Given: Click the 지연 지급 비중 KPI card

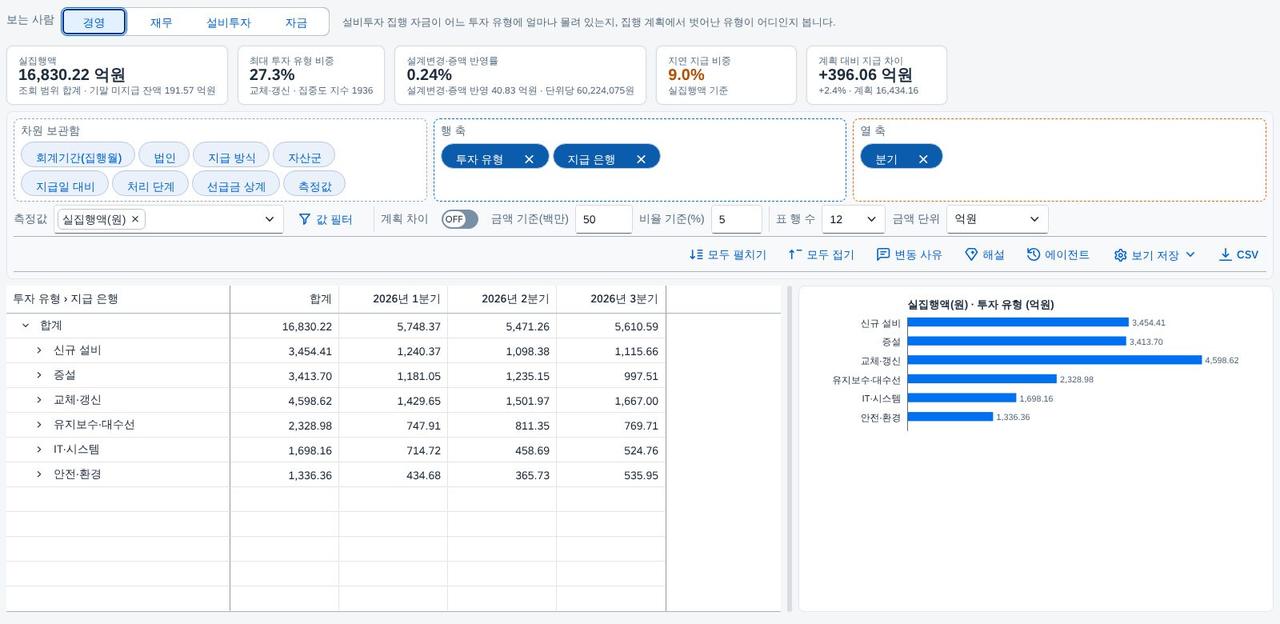Looking at the screenshot, I should (726, 75).
